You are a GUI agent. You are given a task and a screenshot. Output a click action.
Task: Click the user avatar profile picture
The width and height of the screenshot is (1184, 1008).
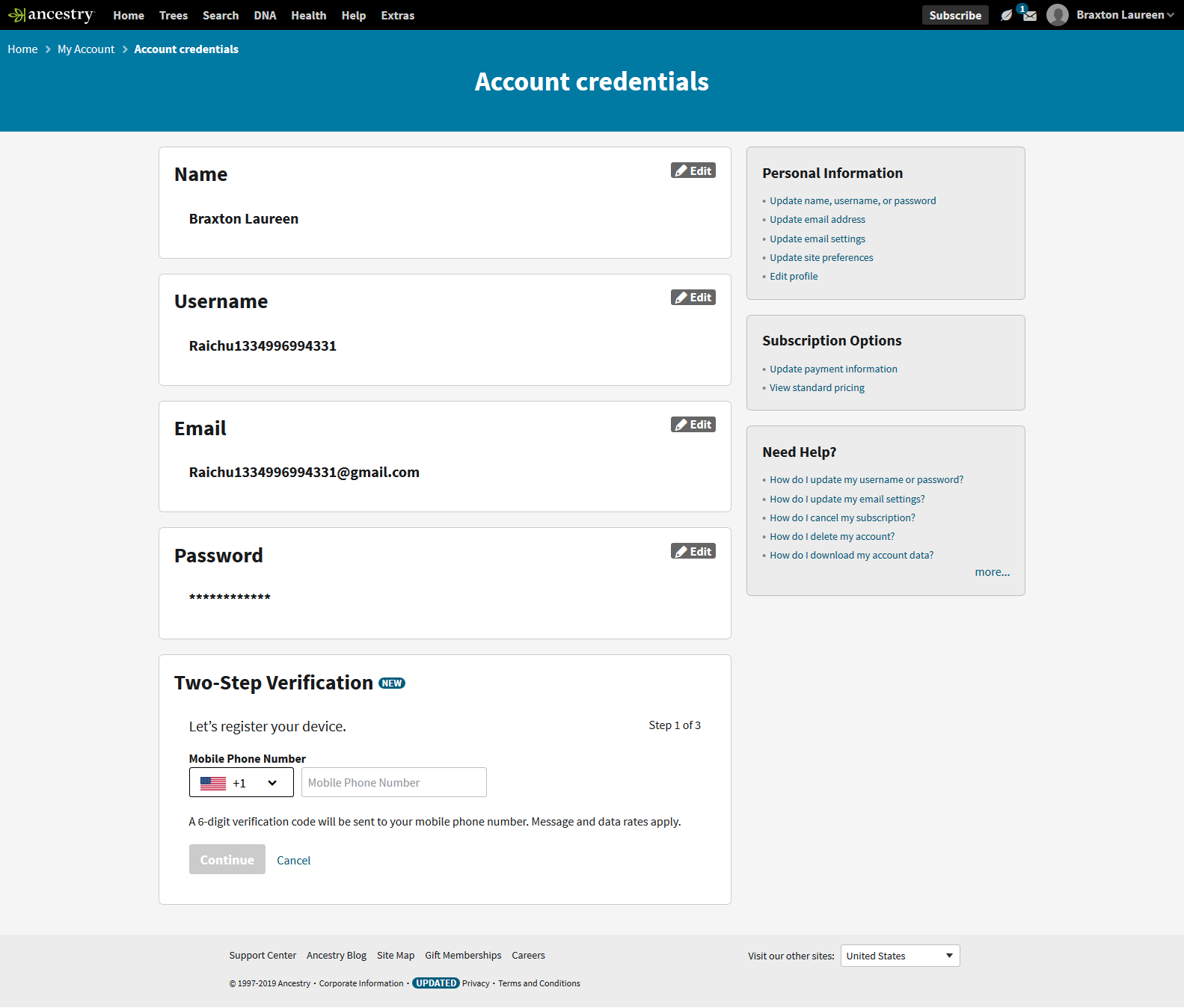point(1058,15)
